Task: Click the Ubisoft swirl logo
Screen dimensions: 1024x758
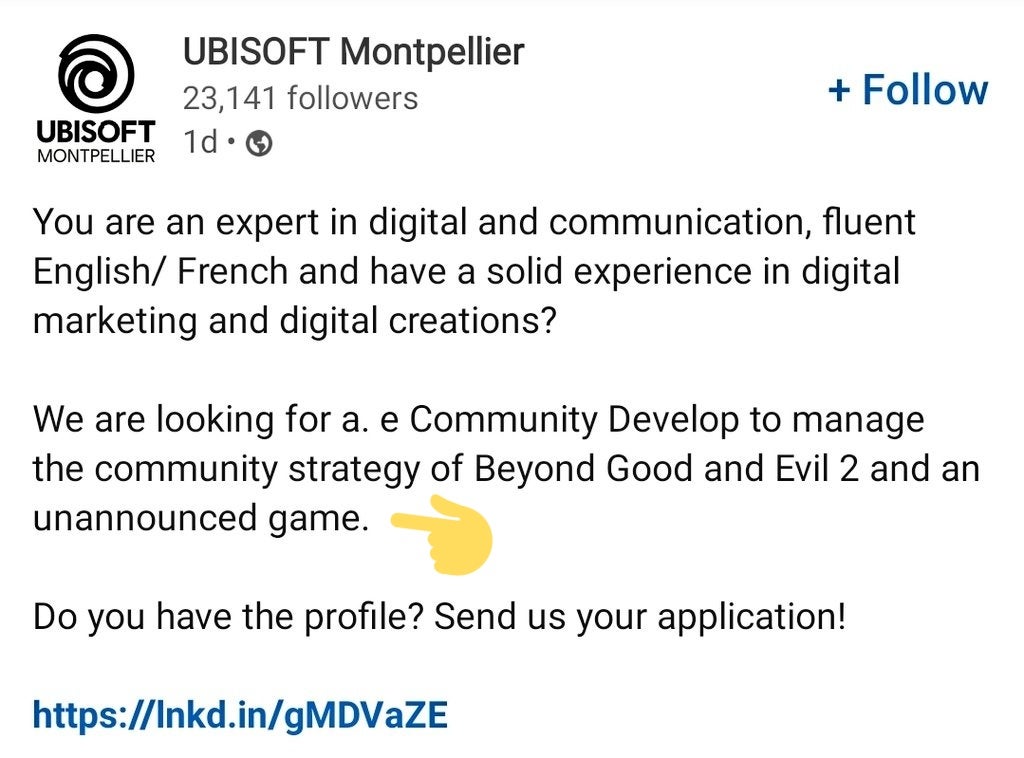Action: (96, 73)
